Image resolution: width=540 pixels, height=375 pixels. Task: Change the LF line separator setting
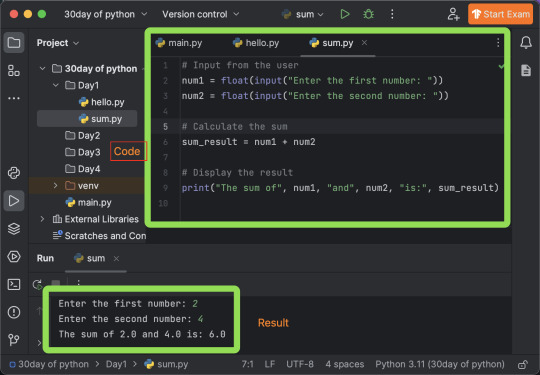(x=270, y=364)
